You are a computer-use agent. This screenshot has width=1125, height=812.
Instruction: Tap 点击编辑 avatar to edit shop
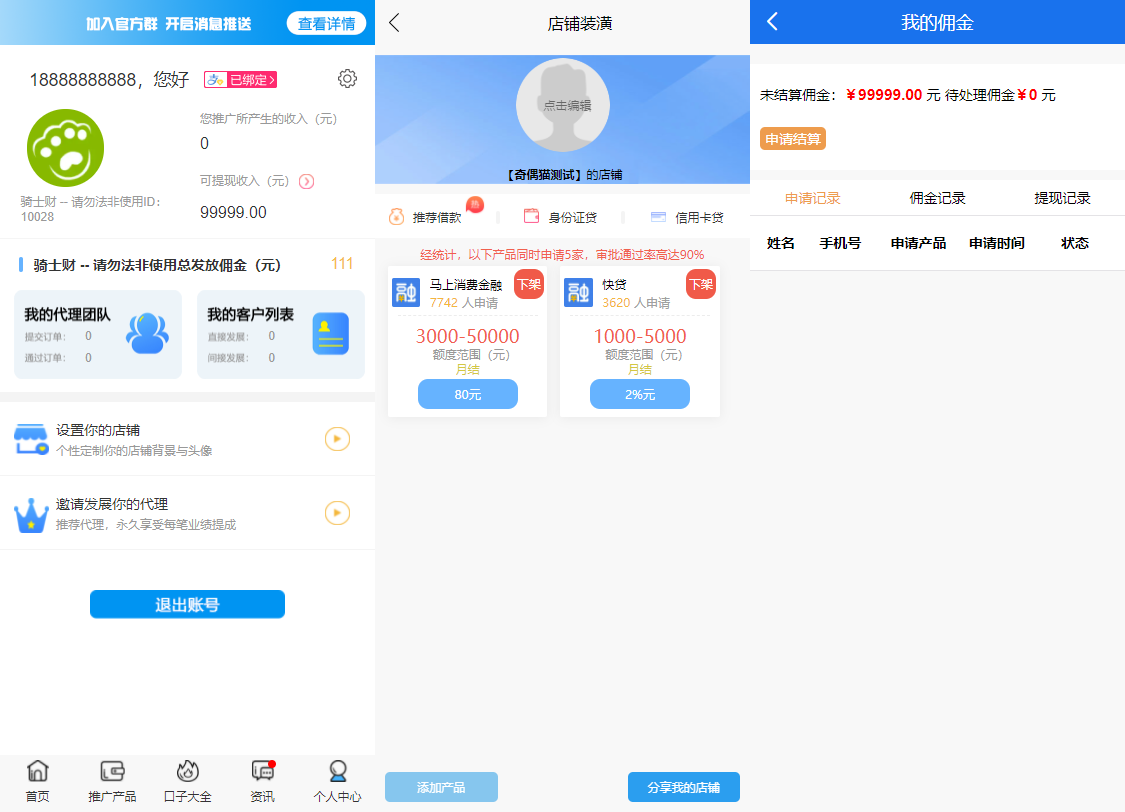point(562,107)
